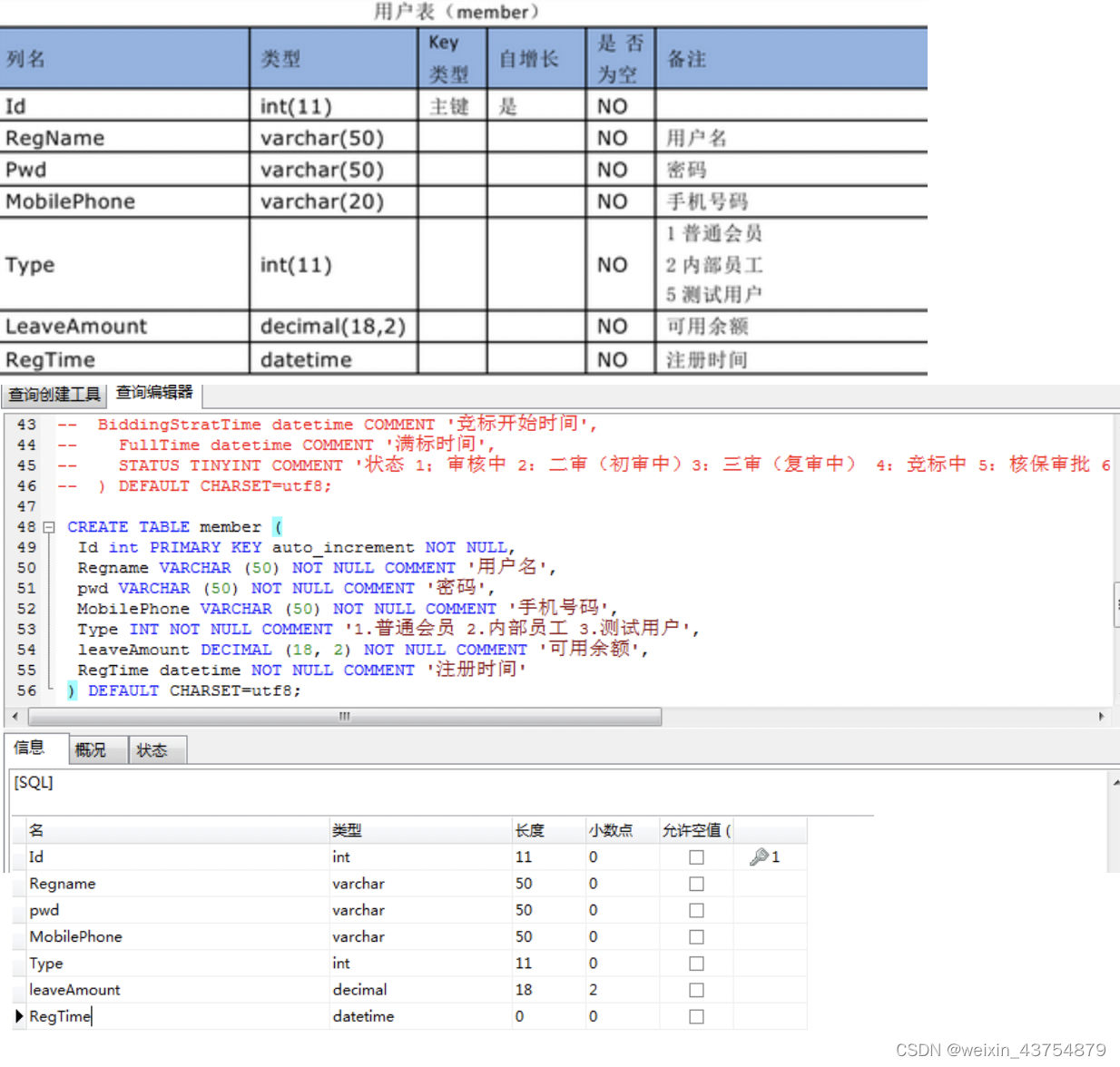
Task: Click the 类型 column header in field grid
Action: point(420,830)
